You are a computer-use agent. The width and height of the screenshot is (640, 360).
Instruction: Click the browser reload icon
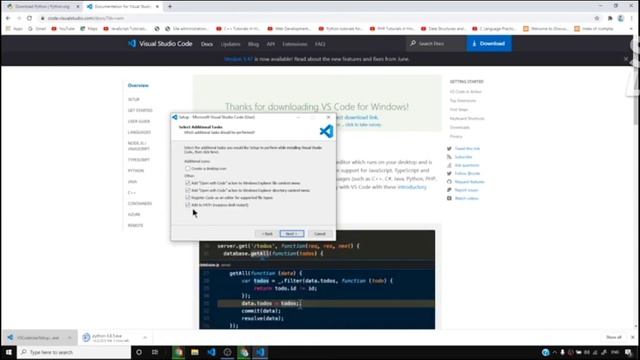(29, 18)
